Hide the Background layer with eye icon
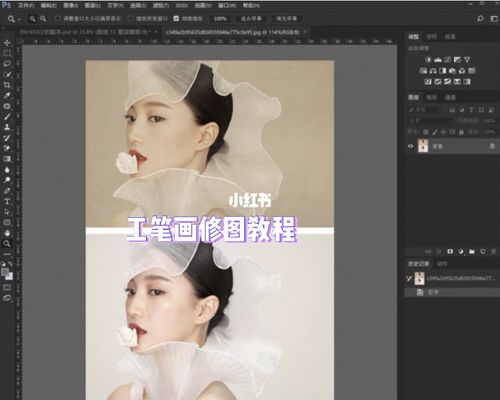500x400 pixels. tap(411, 146)
